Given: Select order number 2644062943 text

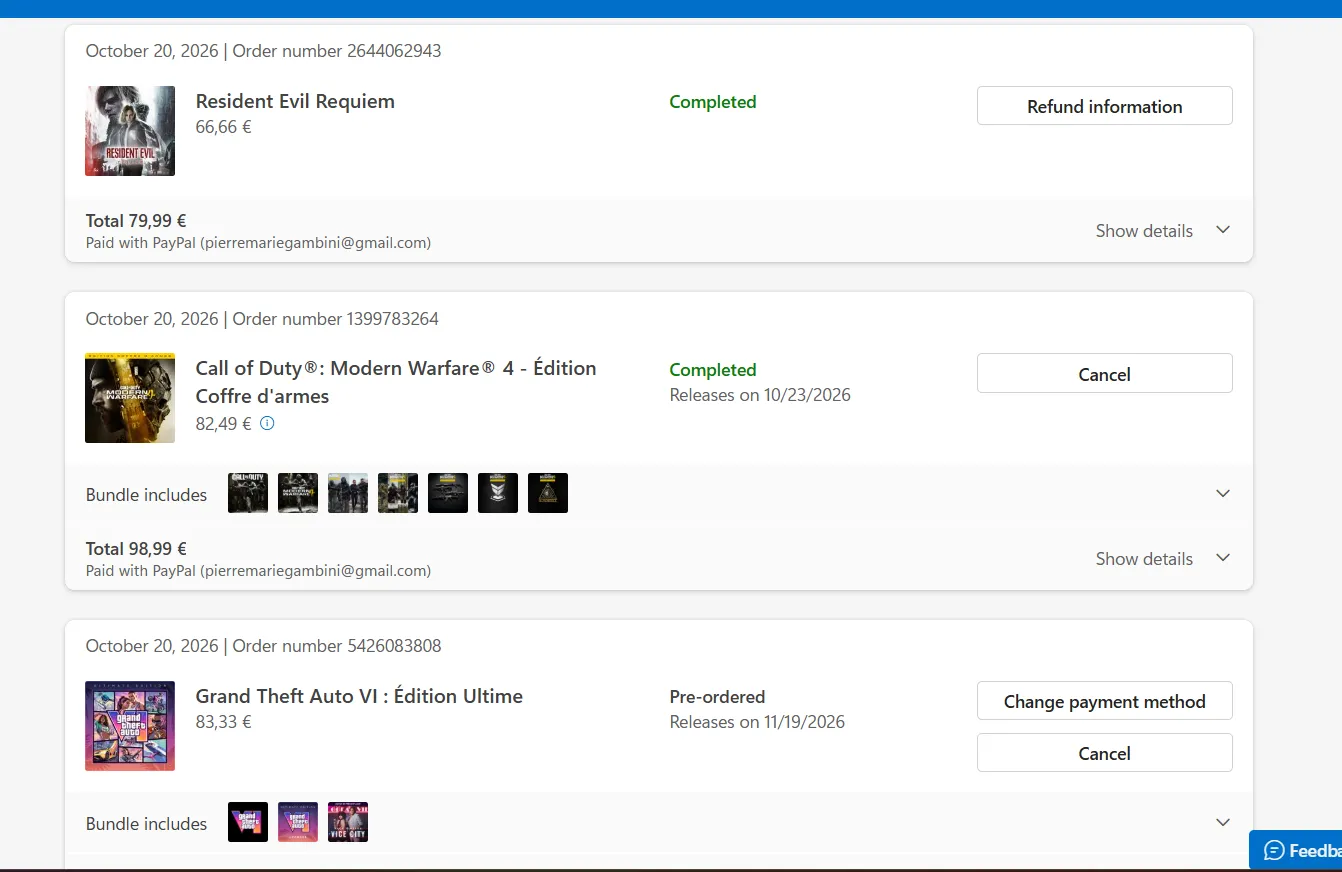Looking at the screenshot, I should (337, 51).
